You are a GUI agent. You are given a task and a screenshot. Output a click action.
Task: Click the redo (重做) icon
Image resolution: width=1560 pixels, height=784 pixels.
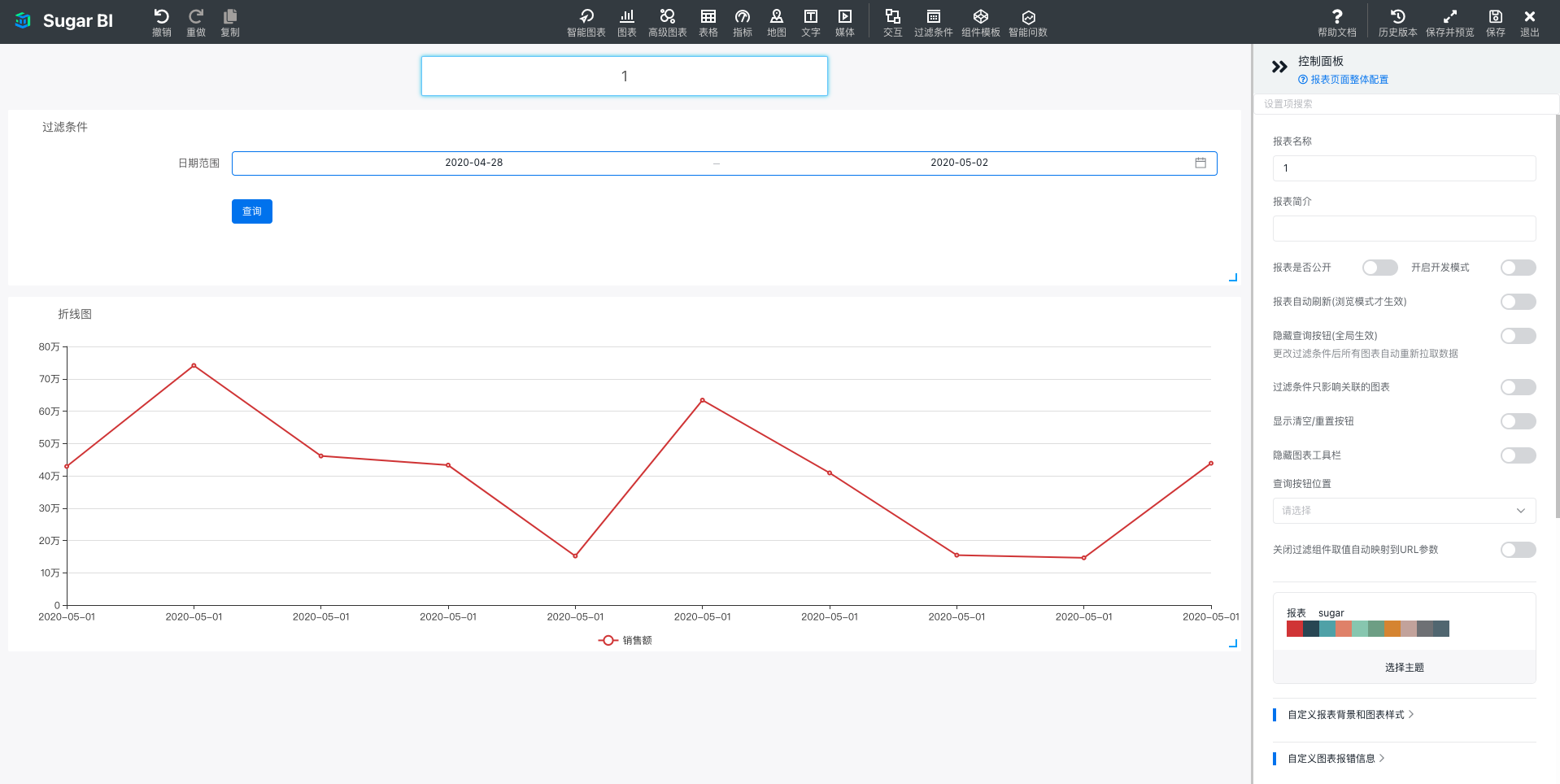tap(196, 22)
